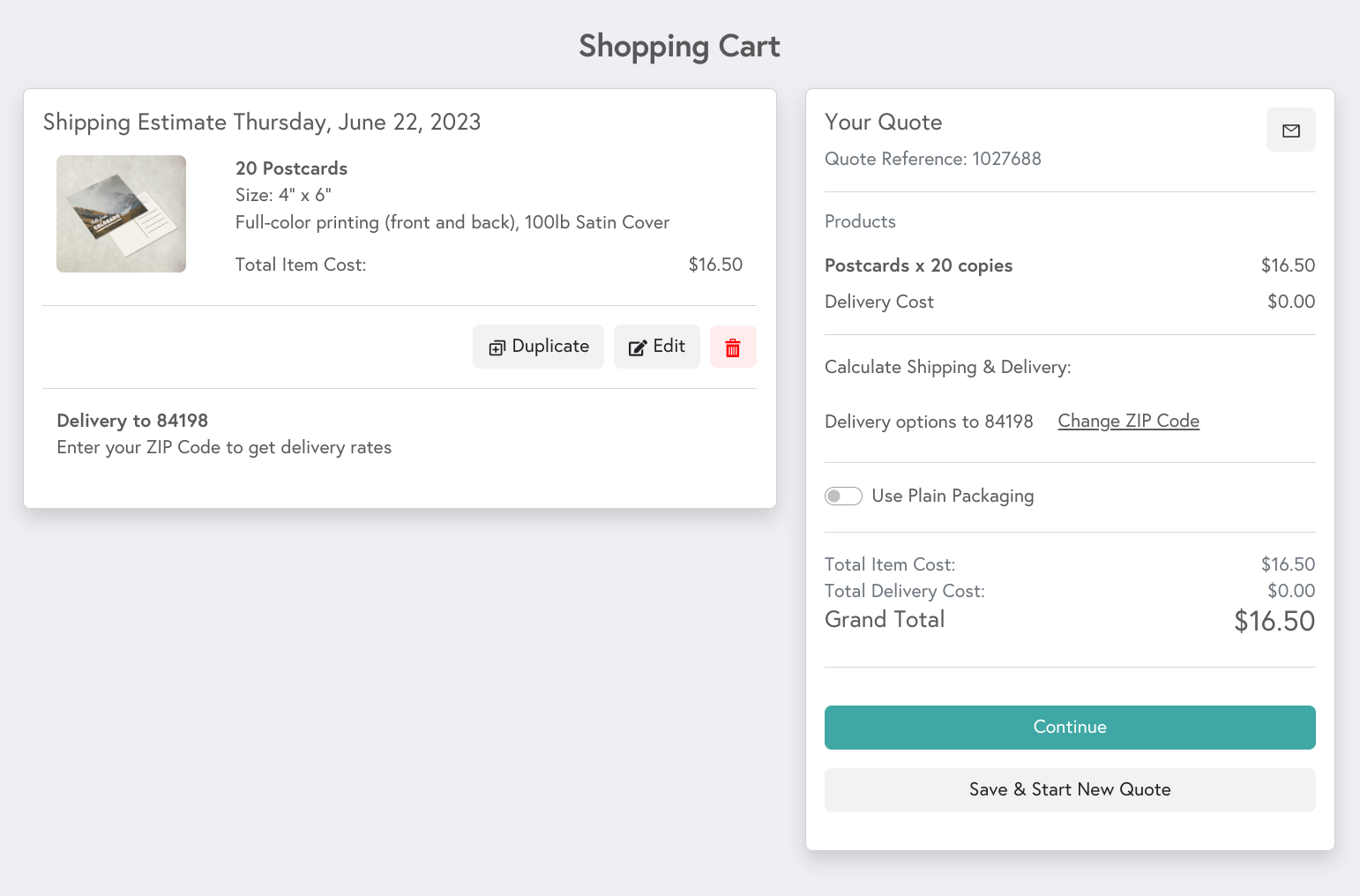1360x896 pixels.
Task: Click the Delivery Cost row label
Action: pyautogui.click(x=879, y=302)
